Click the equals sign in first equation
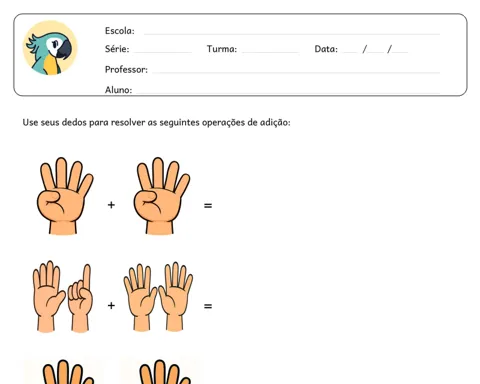 pos(208,206)
